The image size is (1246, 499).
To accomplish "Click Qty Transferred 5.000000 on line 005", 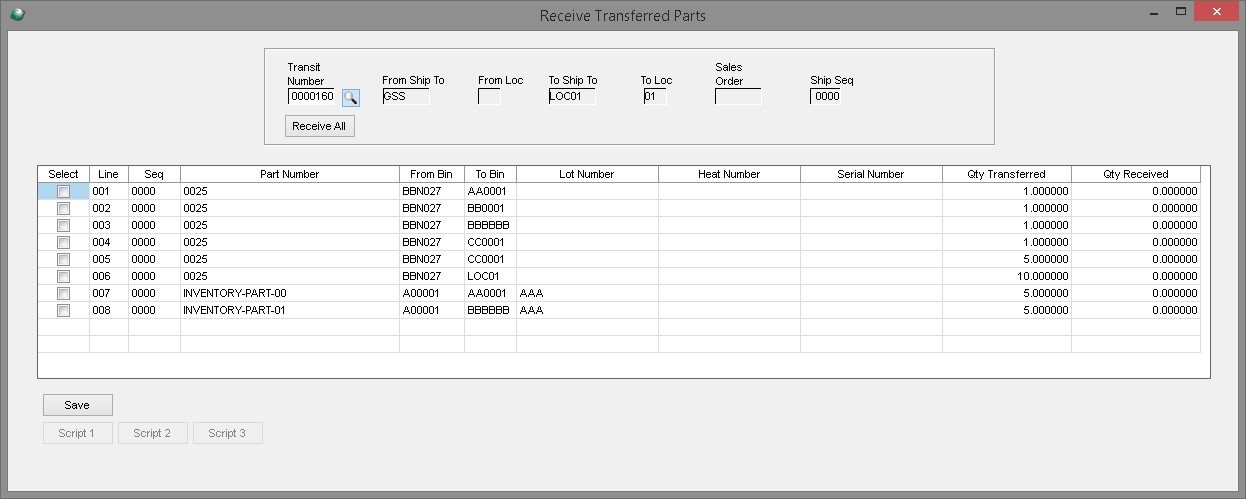I will 1006,260.
